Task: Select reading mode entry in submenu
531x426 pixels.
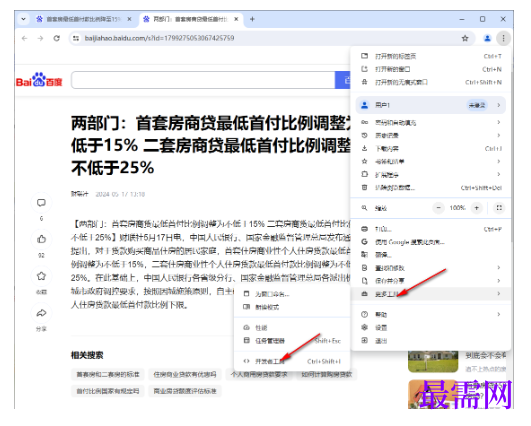Action: (292, 307)
